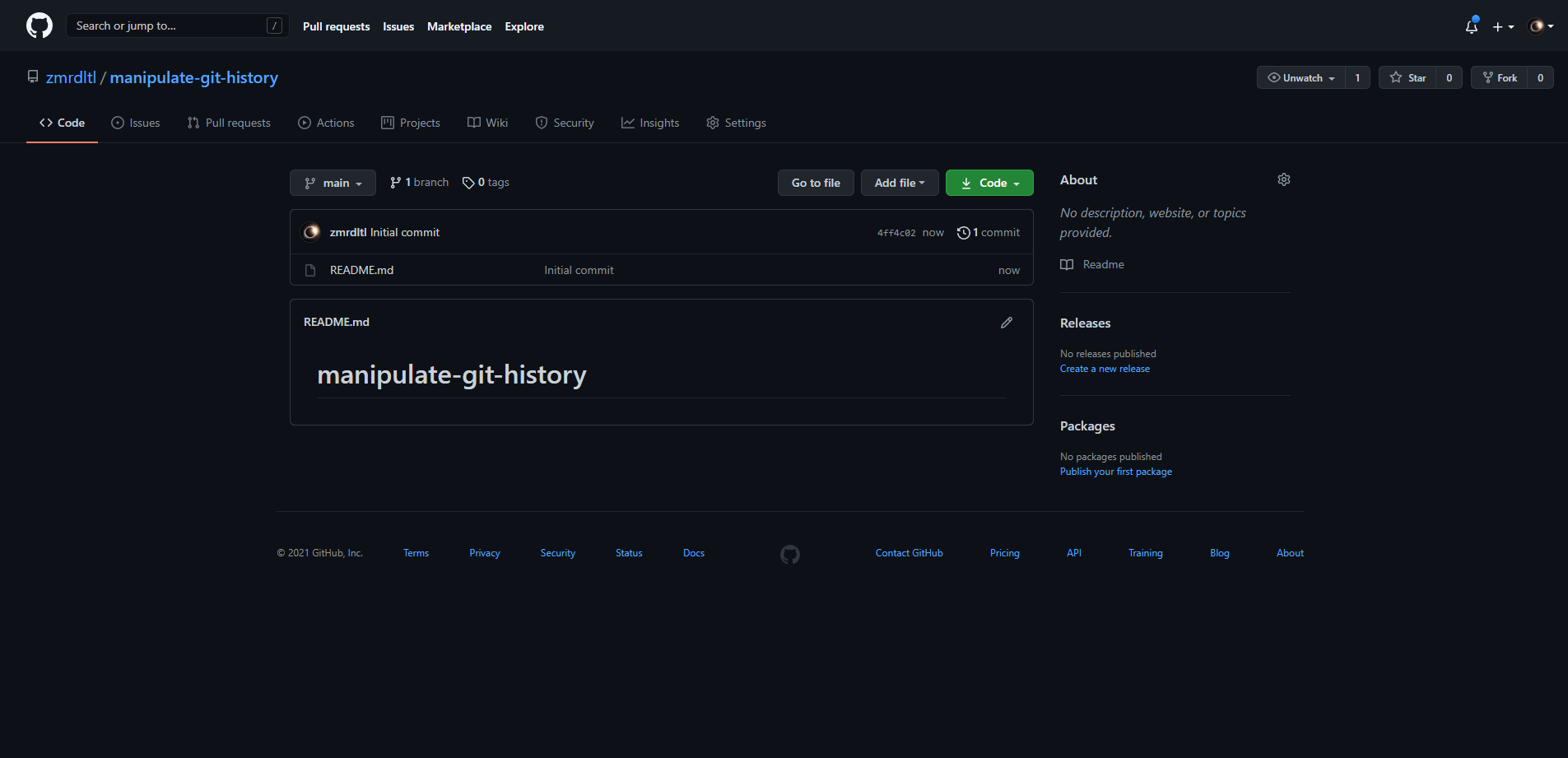
Task: Open the watchers count of 1
Action: click(1357, 77)
